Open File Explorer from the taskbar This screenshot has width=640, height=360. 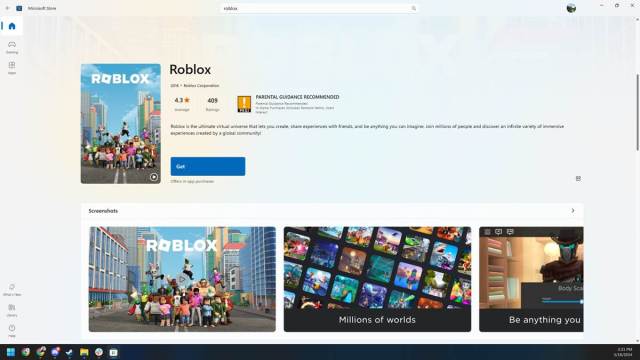(x=84, y=352)
